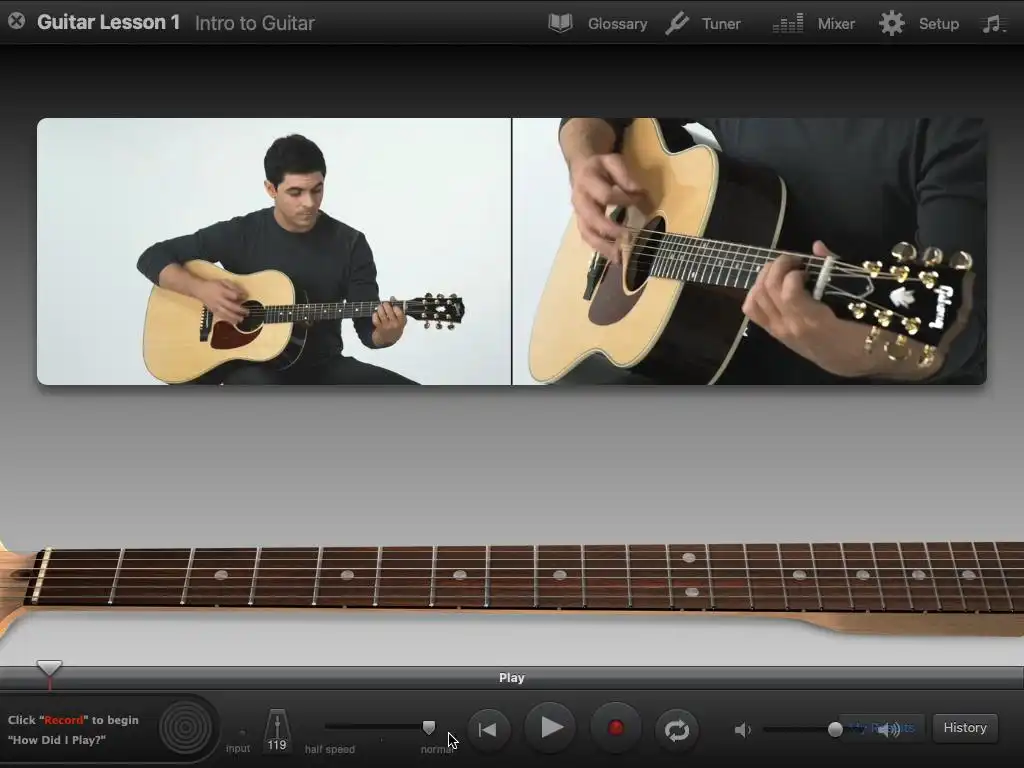Set speed to half speed label
The width and height of the screenshot is (1024, 768).
click(330, 749)
